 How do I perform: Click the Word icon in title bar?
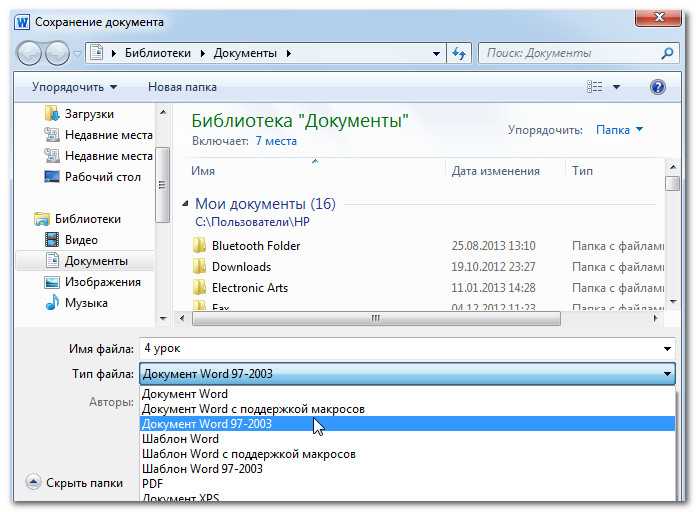point(22,22)
